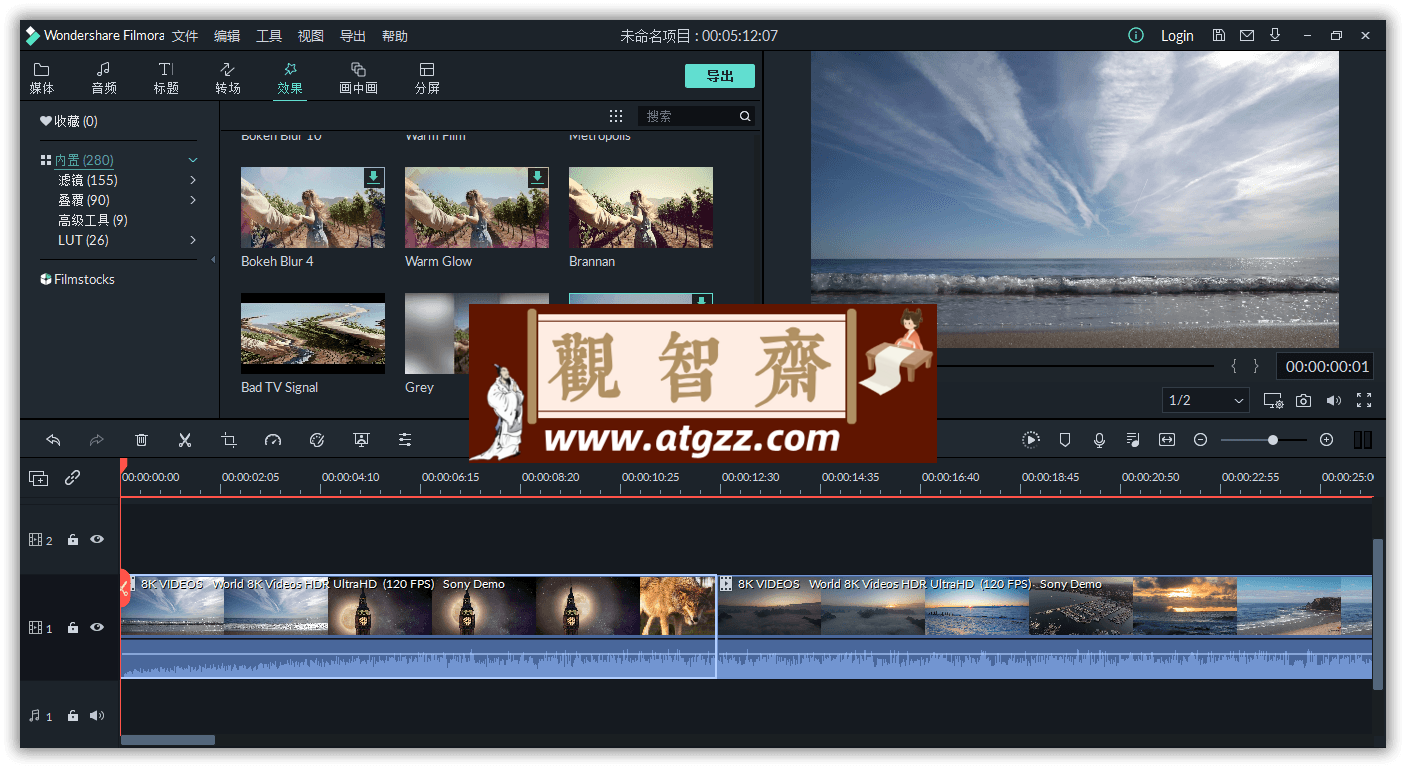
Task: Click the Redo arrow in timeline toolbar
Action: tap(97, 440)
